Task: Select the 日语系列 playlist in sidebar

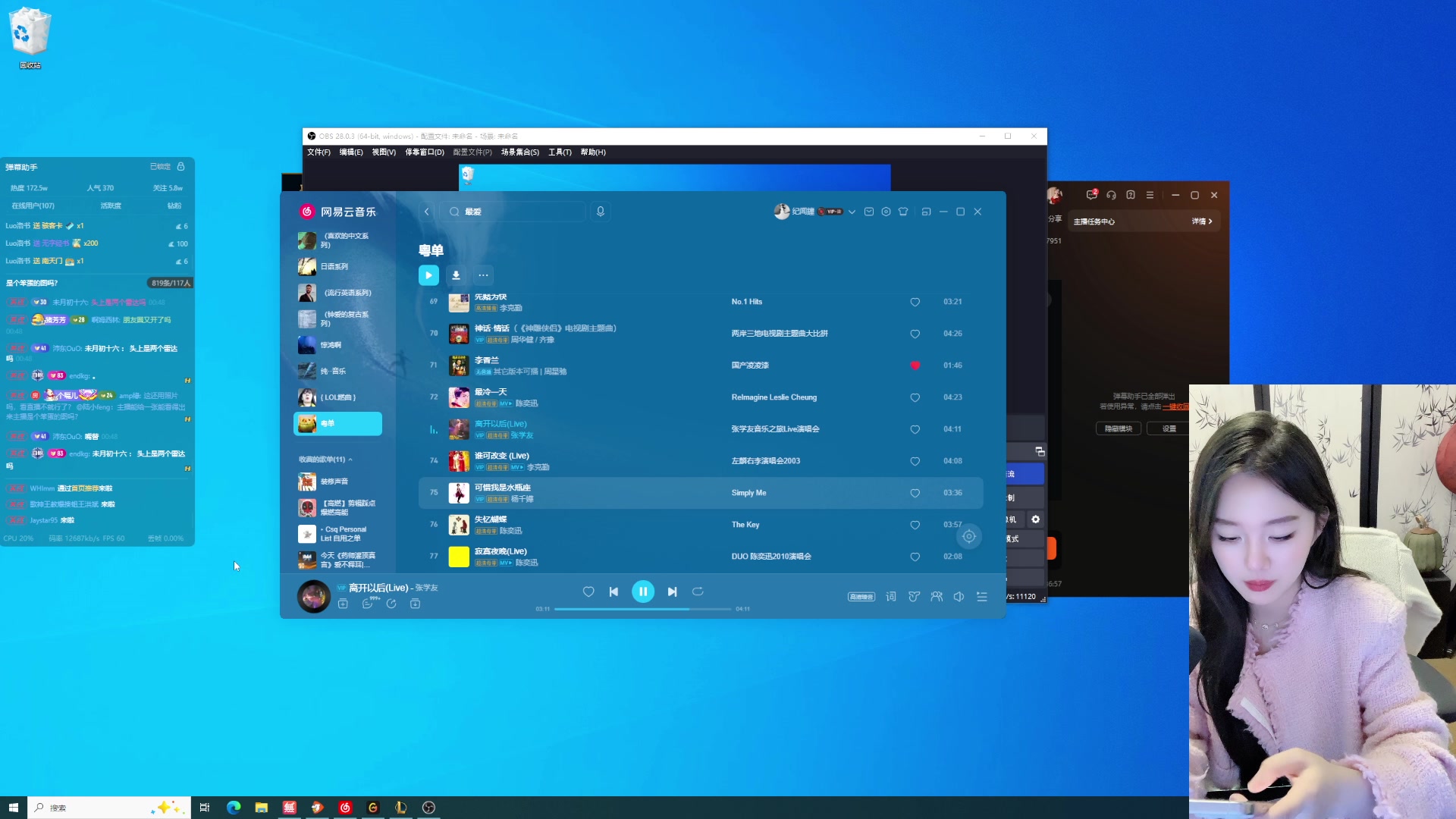Action: pyautogui.click(x=339, y=267)
